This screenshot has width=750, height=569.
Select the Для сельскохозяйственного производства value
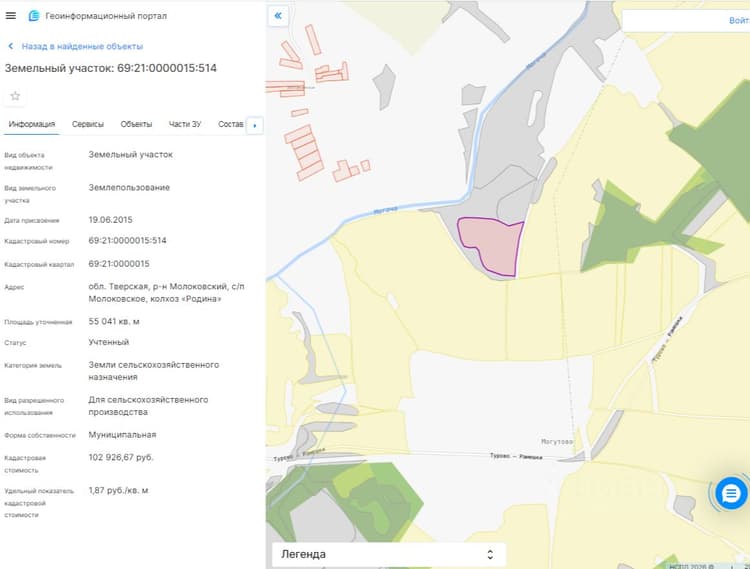tap(148, 406)
